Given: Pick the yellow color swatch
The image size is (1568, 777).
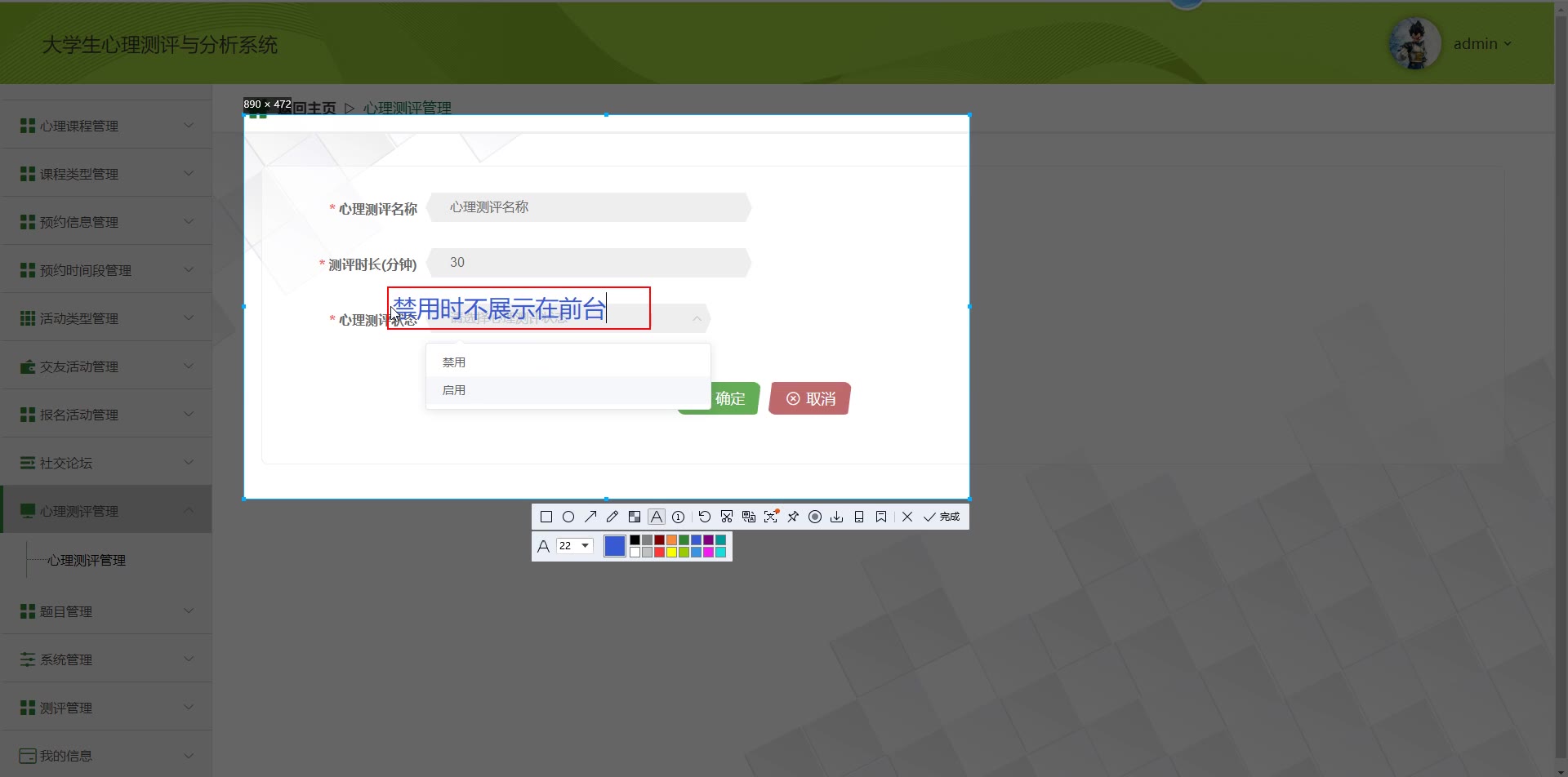Looking at the screenshot, I should pyautogui.click(x=671, y=553).
